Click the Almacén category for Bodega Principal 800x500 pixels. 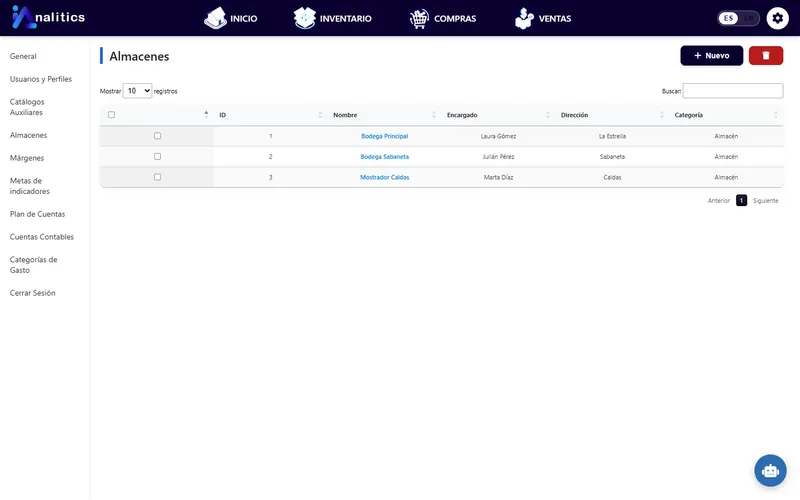(726, 136)
